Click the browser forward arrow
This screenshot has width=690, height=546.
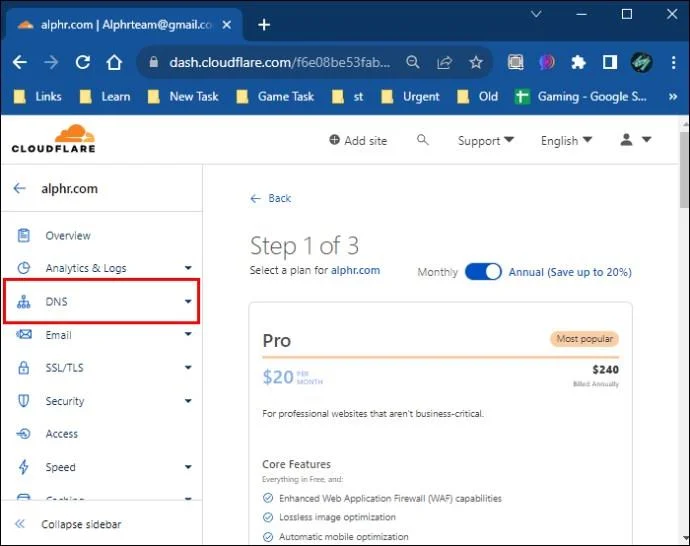click(x=51, y=62)
